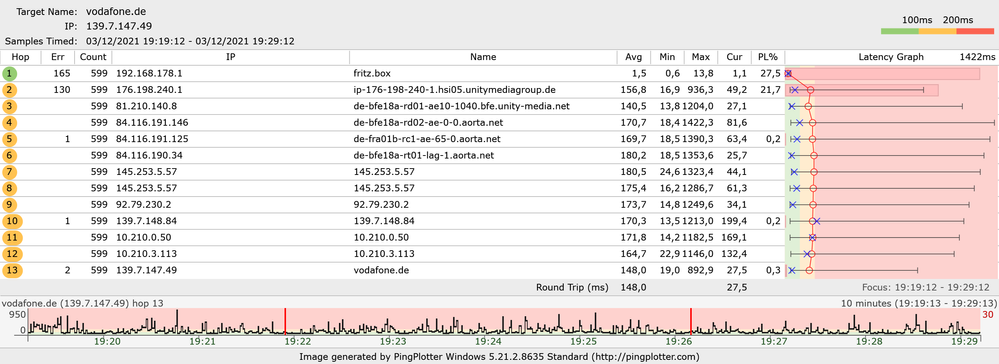Click the Max column header
The image size is (999, 364).
pyautogui.click(x=701, y=57)
